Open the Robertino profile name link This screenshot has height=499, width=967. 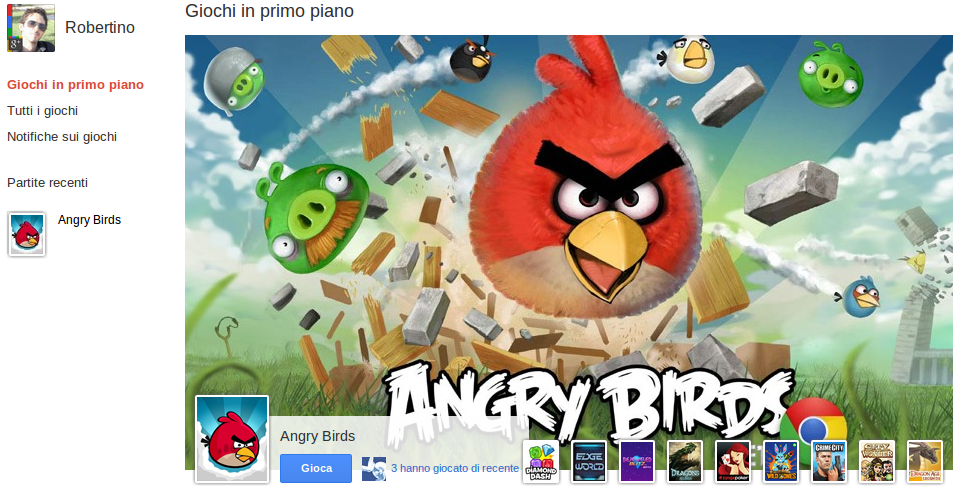pyautogui.click(x=100, y=28)
